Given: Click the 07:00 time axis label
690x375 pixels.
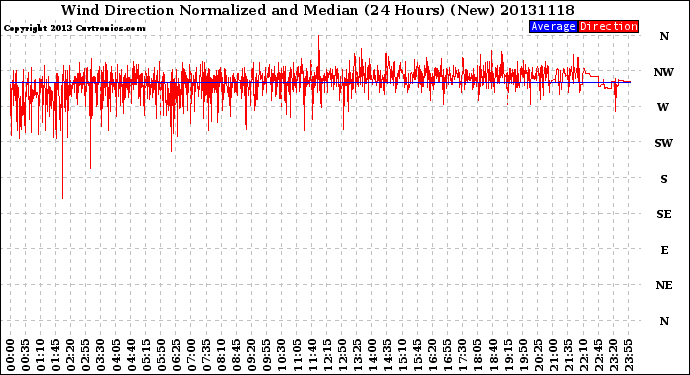Looking at the screenshot, I should [x=191, y=355].
